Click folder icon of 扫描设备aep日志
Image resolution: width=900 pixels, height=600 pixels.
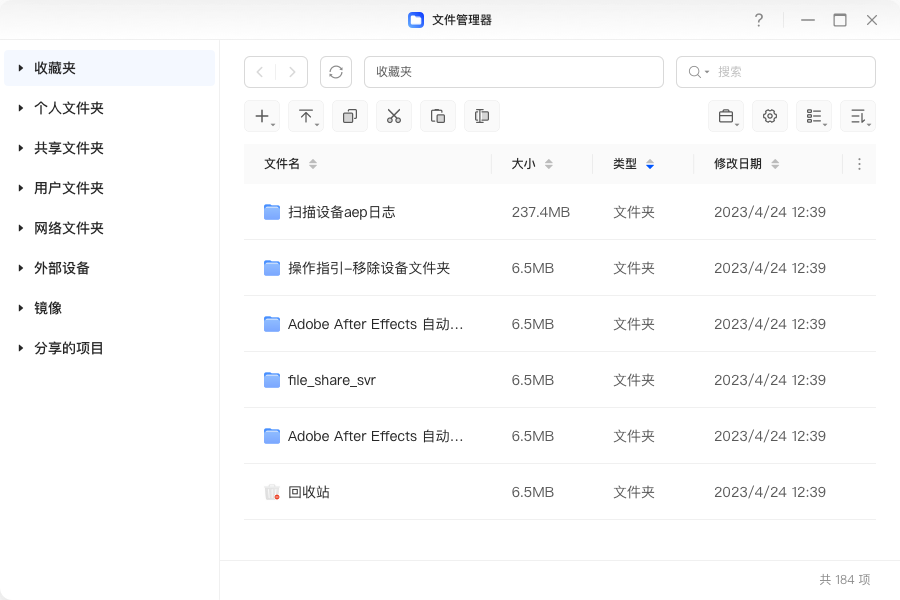(x=271, y=212)
